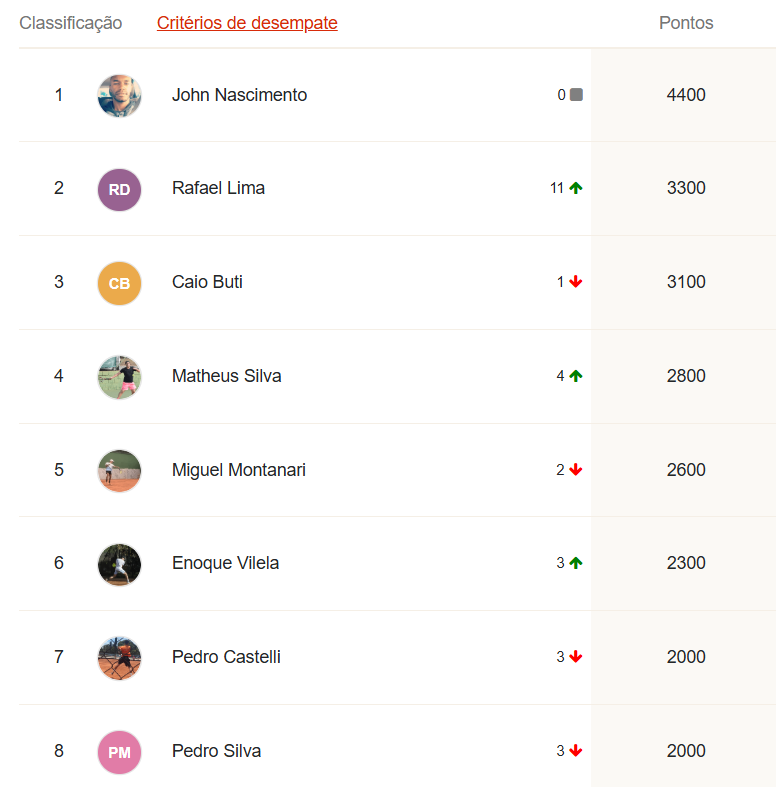The image size is (776, 787).
Task: Click the pink PM avatar
Action: (x=119, y=752)
